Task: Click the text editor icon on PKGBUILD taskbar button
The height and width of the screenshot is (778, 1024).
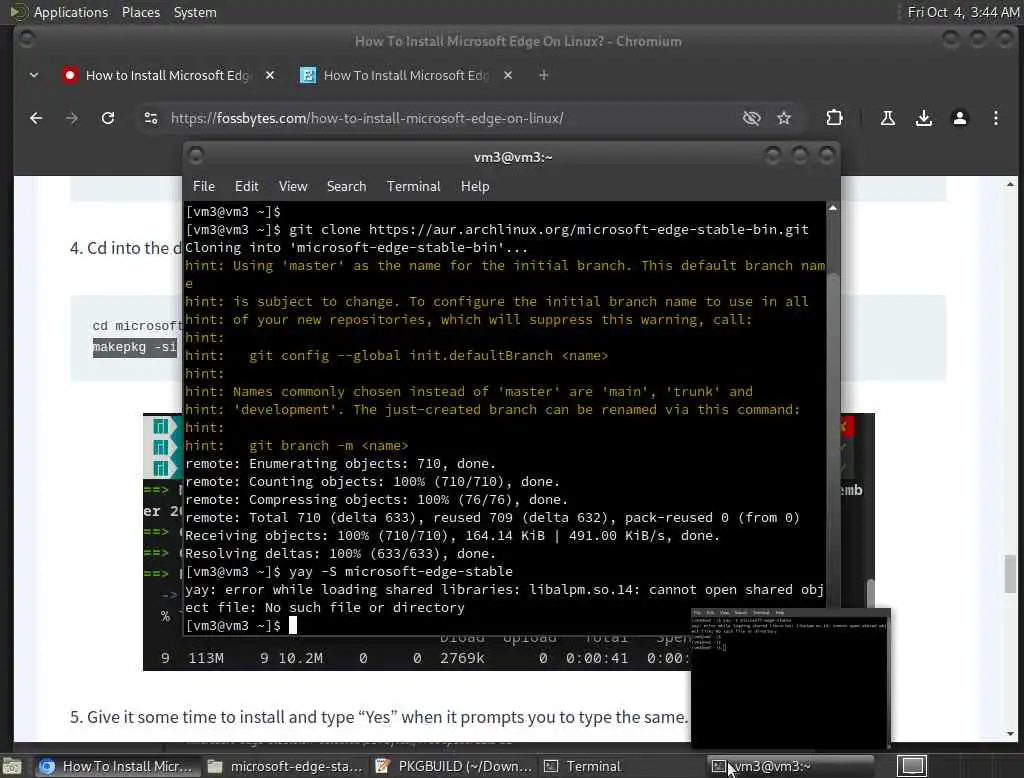Action: [383, 766]
